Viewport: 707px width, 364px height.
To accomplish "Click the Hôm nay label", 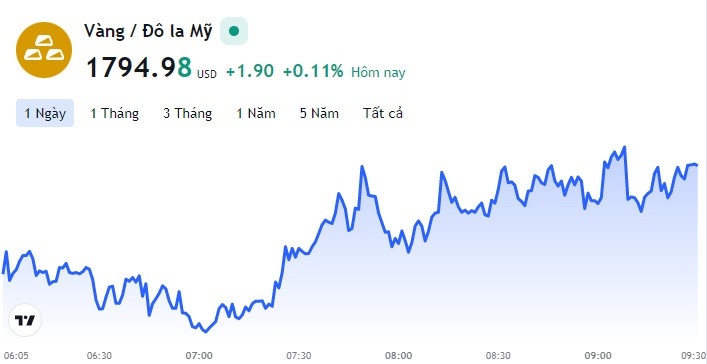I will 378,73.
